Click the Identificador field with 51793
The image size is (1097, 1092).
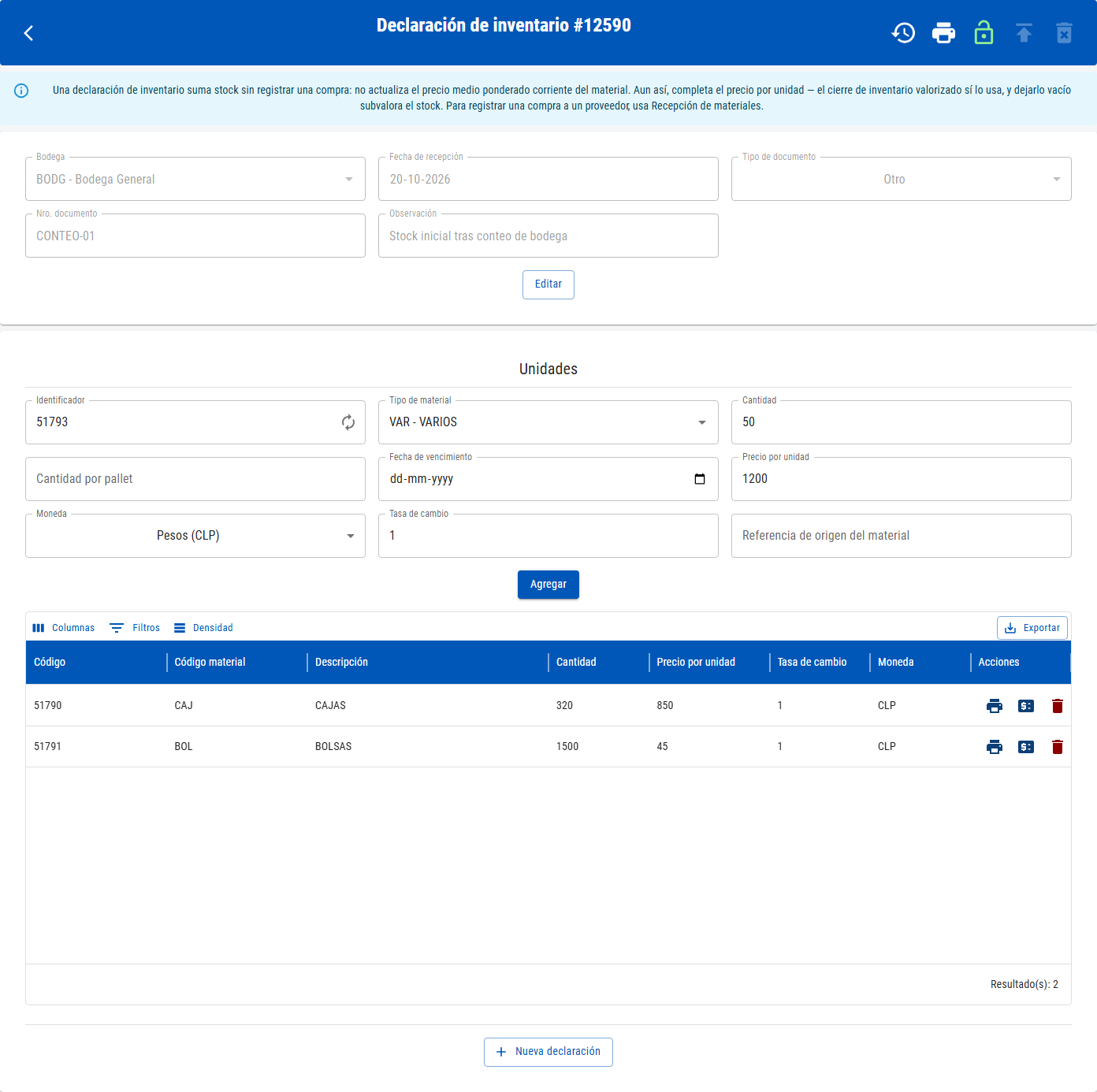coord(195,422)
